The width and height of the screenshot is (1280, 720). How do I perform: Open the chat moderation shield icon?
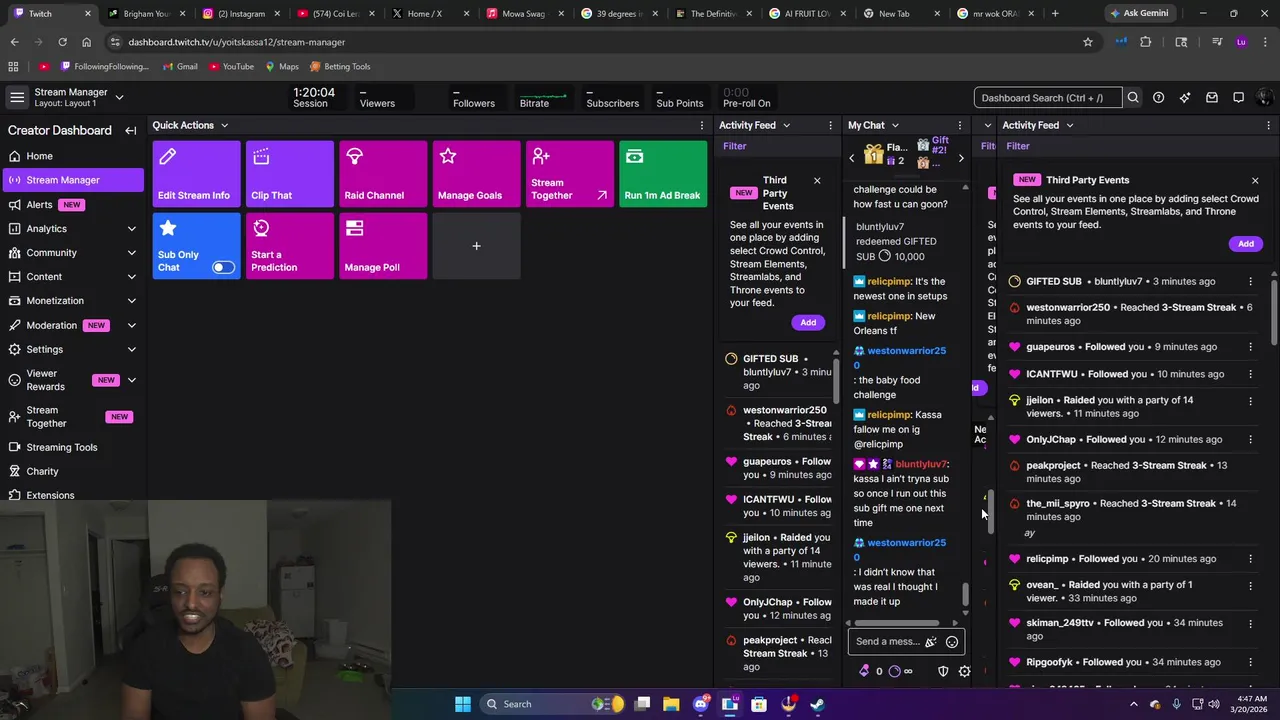tap(942, 671)
